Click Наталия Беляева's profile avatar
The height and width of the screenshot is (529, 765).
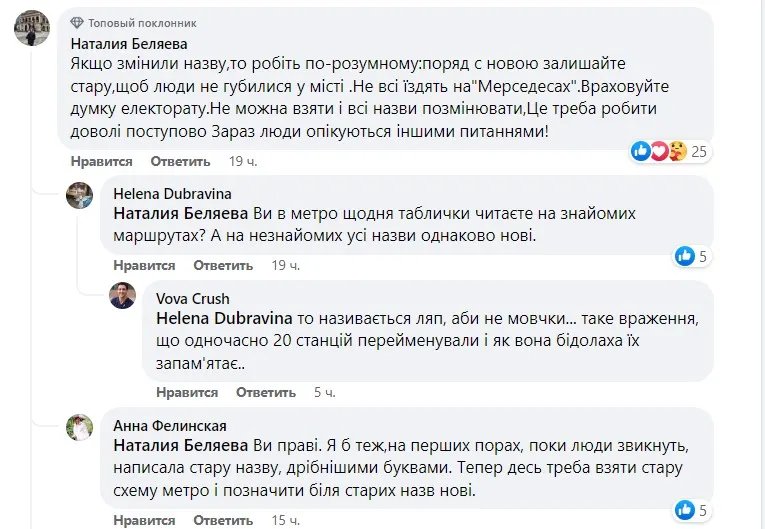pos(31,30)
